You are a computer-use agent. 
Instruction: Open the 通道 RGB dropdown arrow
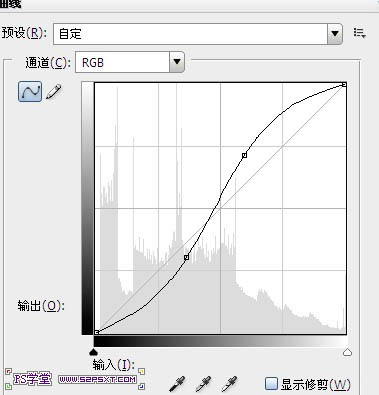(x=177, y=62)
